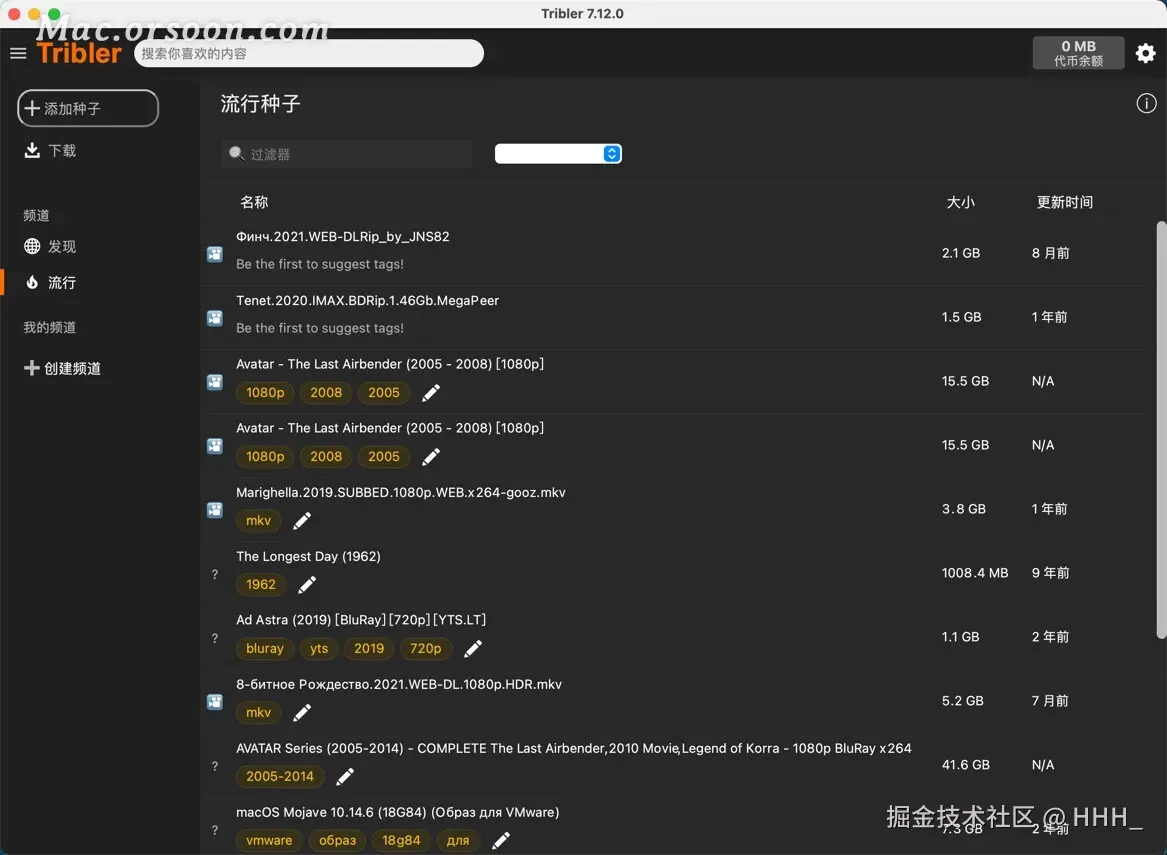Click the download arrow icon in sidebar
Image resolution: width=1167 pixels, height=855 pixels.
coord(32,150)
